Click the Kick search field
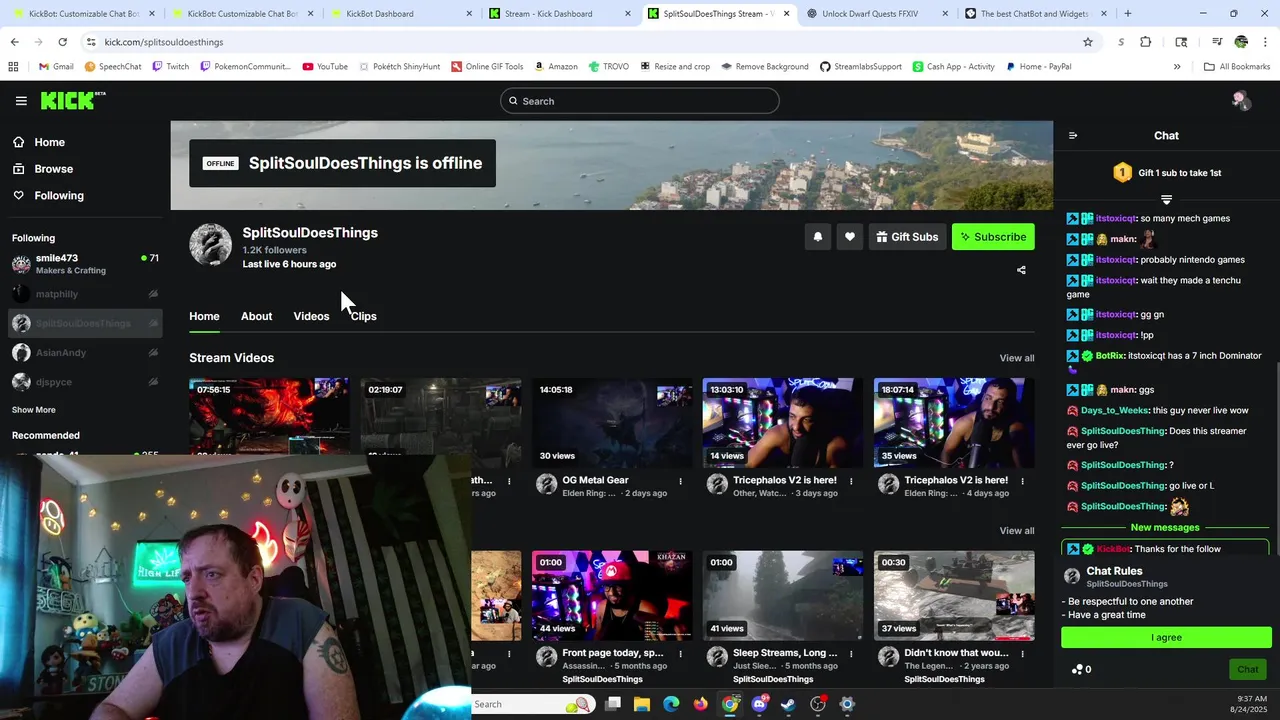The width and height of the screenshot is (1280, 720). pos(640,101)
